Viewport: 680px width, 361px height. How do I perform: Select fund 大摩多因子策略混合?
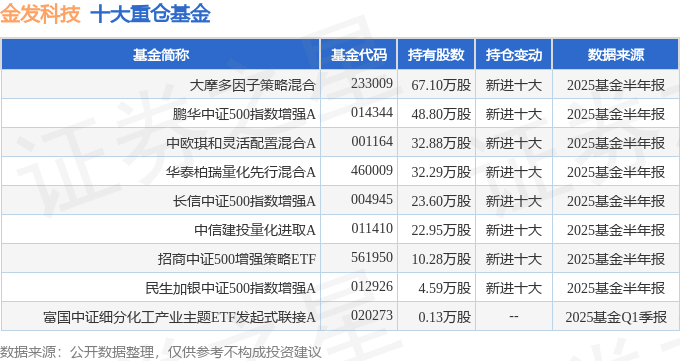252,85
